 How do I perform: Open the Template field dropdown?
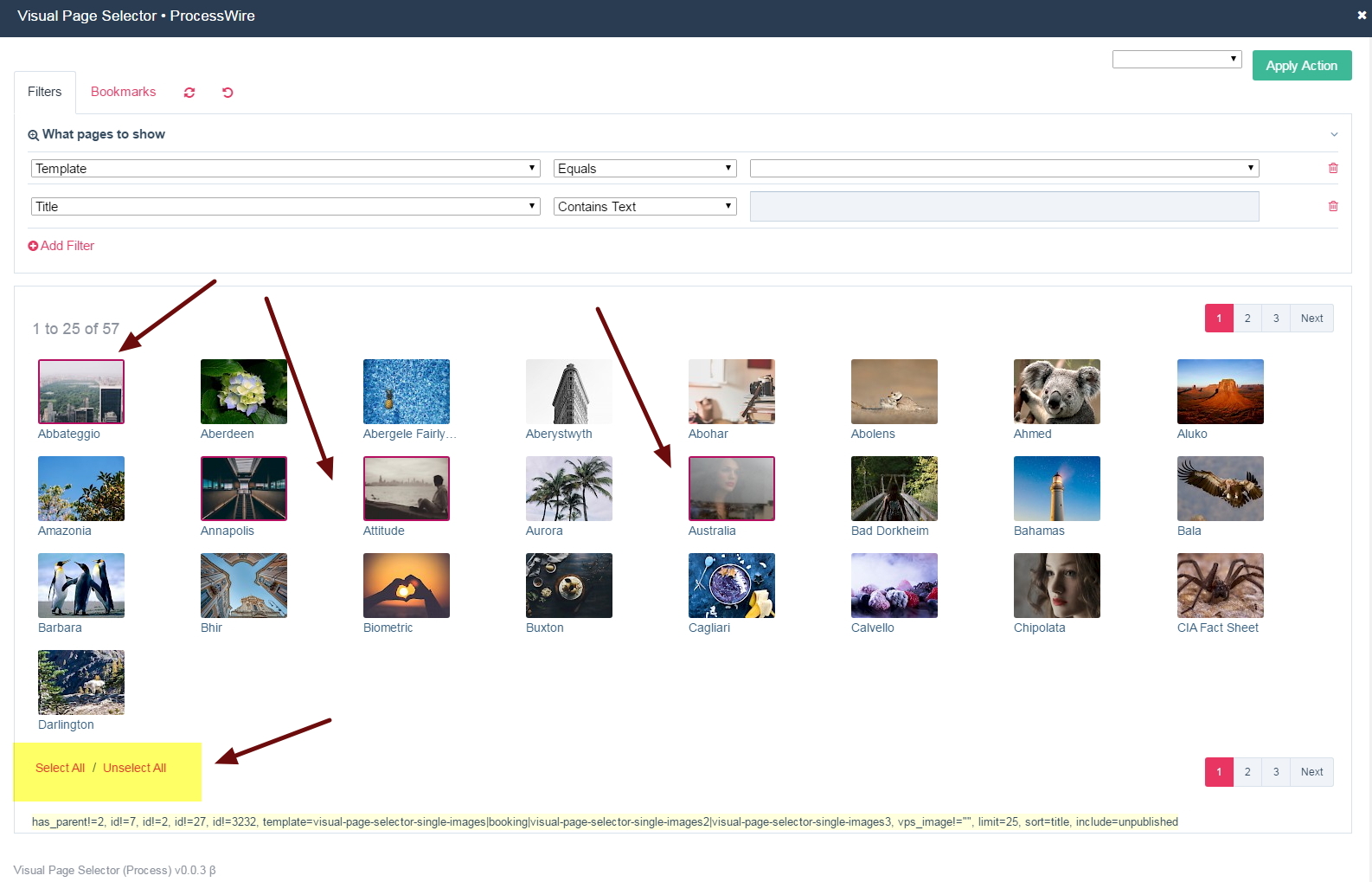click(285, 169)
